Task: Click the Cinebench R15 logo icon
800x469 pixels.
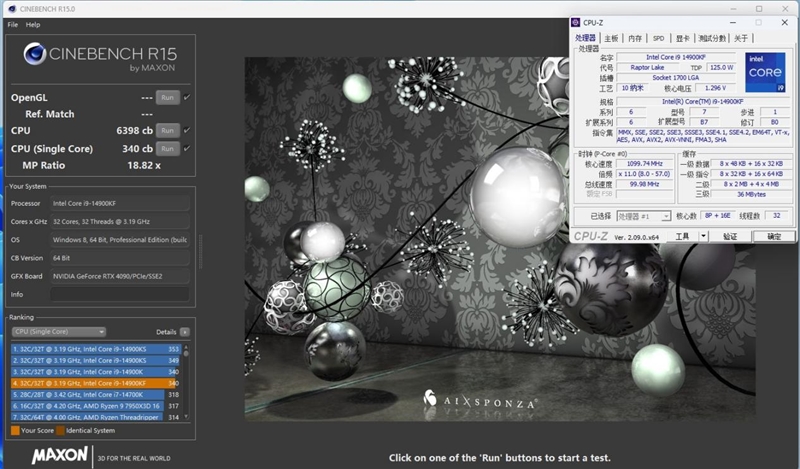Action: [35, 54]
